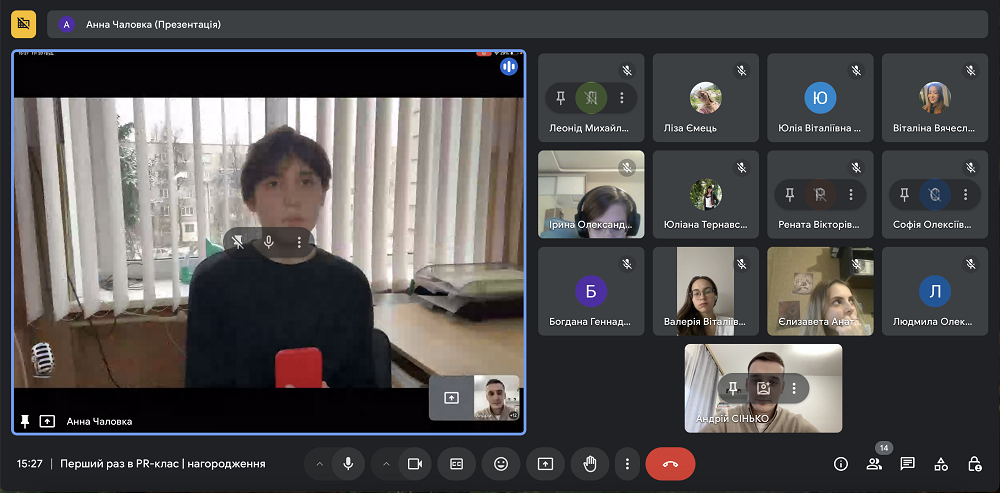Raise your hand
The height and width of the screenshot is (493, 1000).
(x=590, y=464)
